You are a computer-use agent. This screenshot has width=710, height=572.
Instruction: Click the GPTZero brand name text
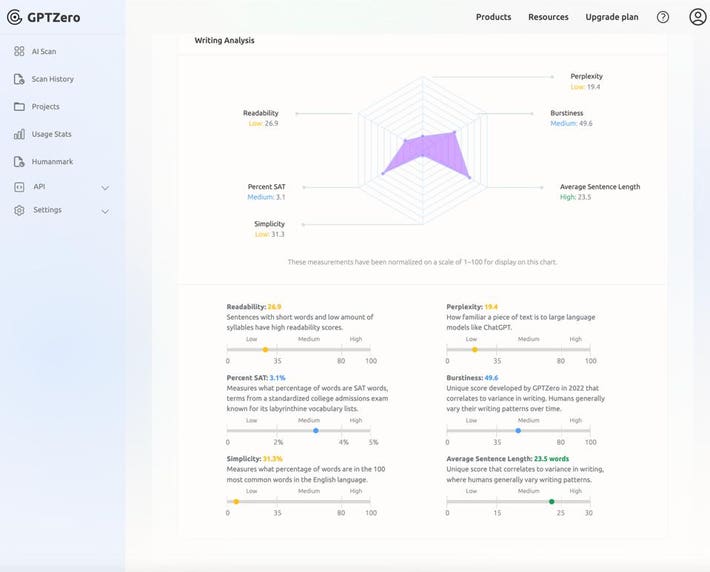pos(54,17)
